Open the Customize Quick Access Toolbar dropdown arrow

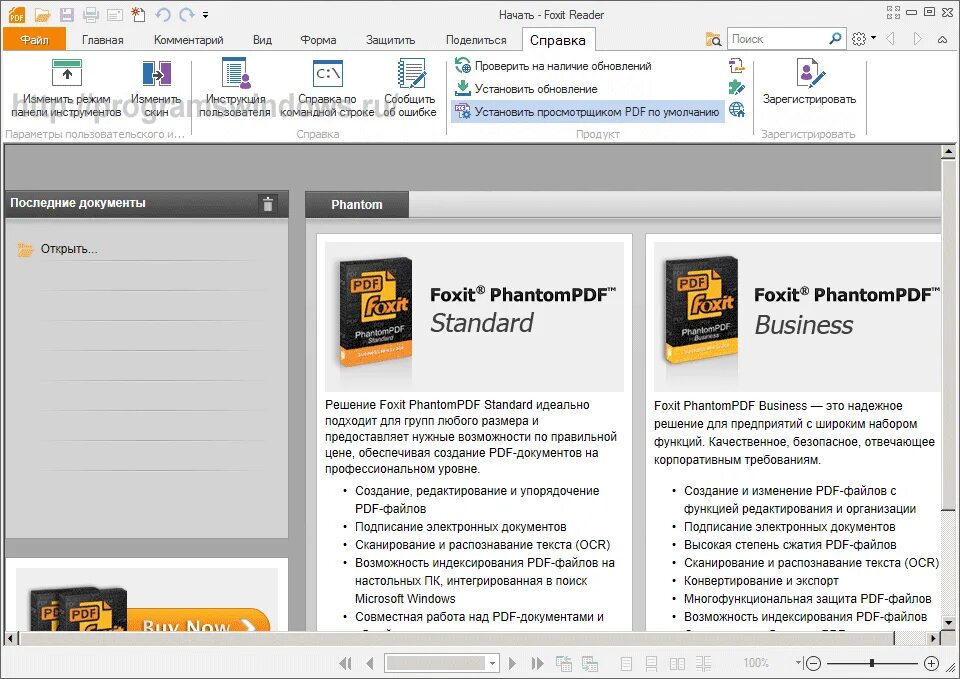pos(206,15)
